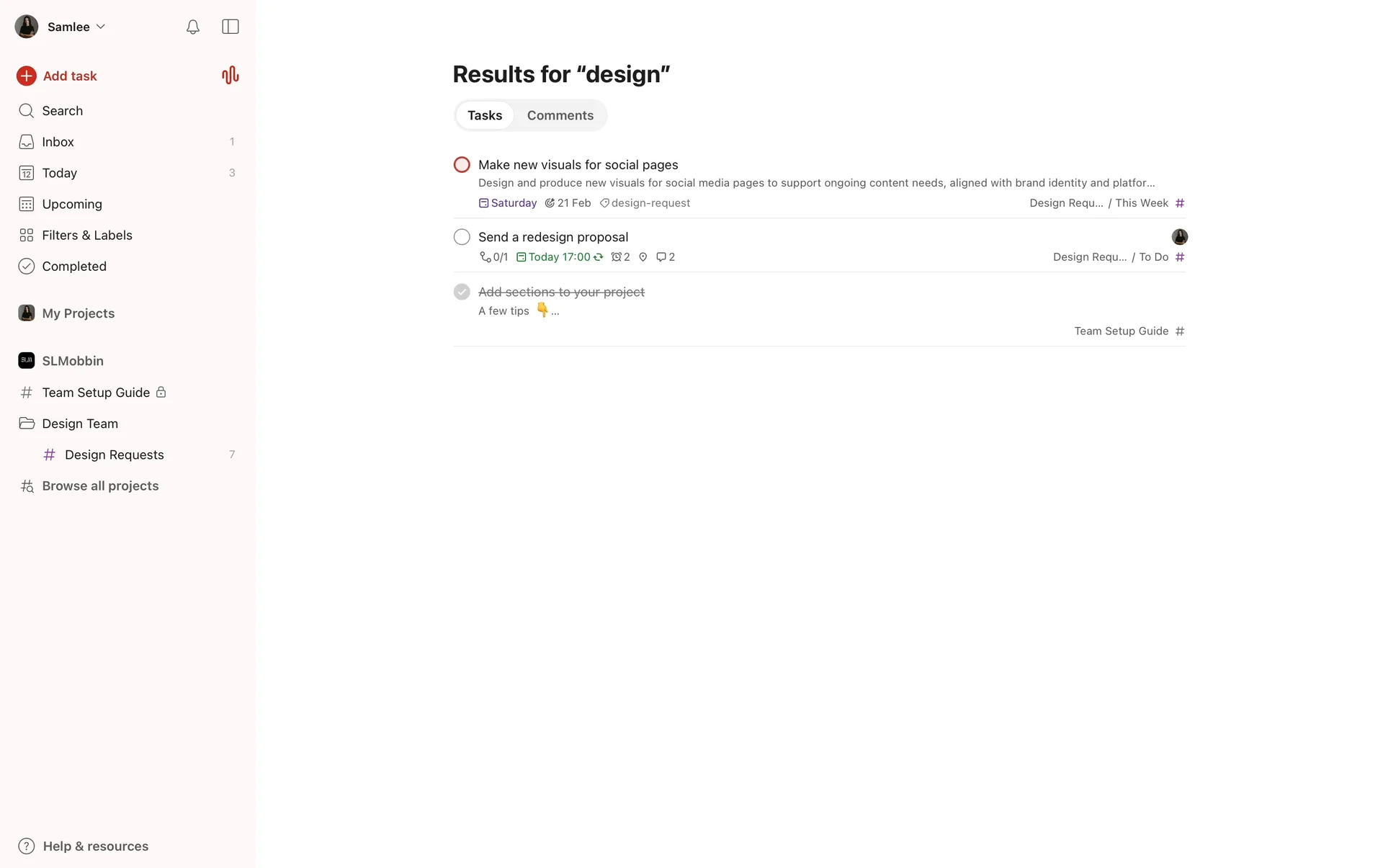Click assignee avatar on redesign proposal

pos(1179,237)
